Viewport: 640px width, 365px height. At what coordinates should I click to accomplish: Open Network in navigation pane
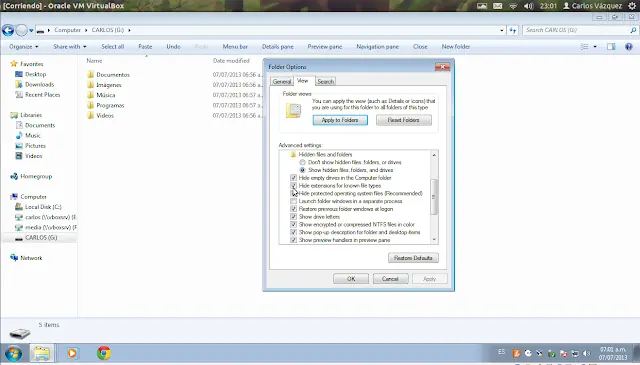pos(31,258)
